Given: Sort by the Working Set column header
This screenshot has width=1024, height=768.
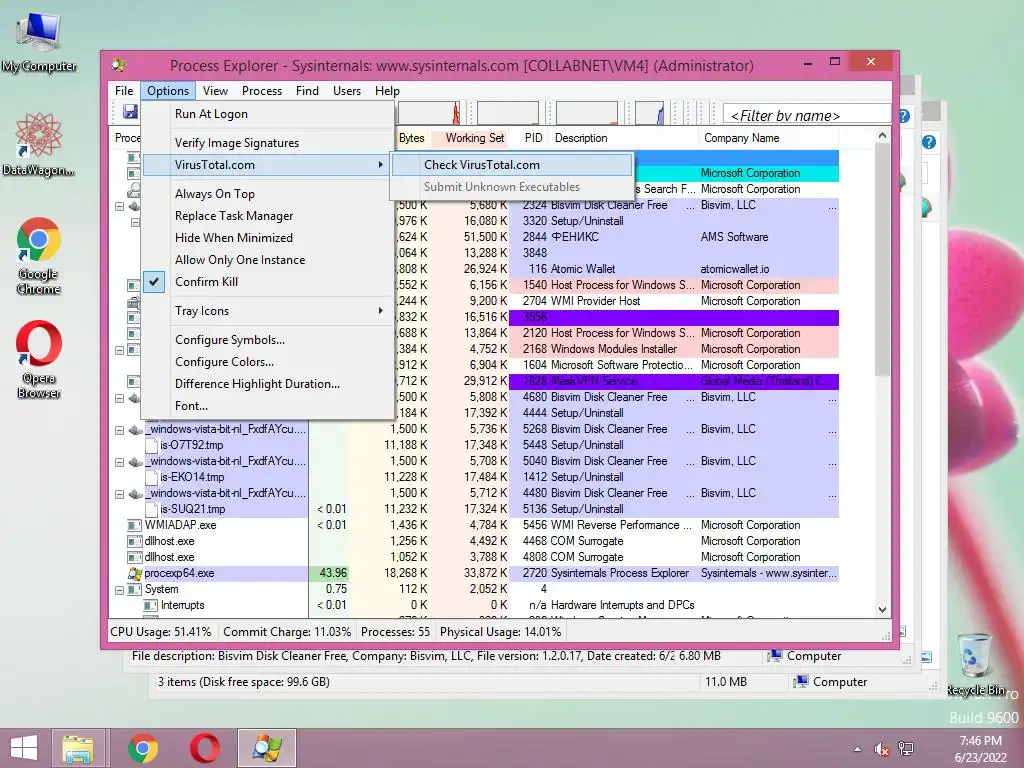Looking at the screenshot, I should [x=470, y=138].
